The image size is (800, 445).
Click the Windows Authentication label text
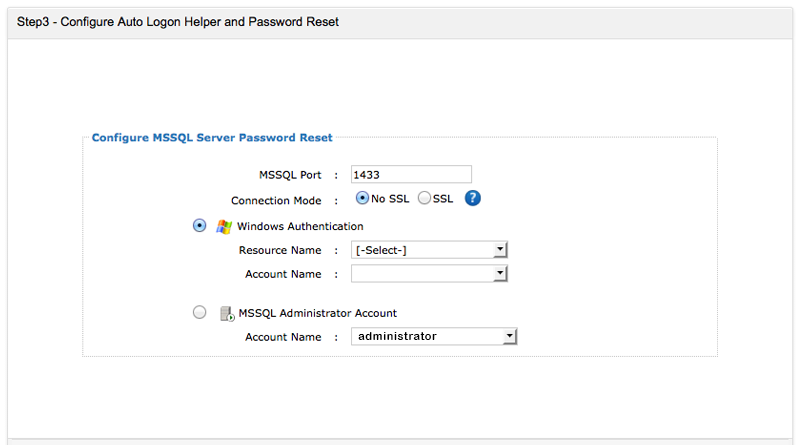tap(300, 226)
